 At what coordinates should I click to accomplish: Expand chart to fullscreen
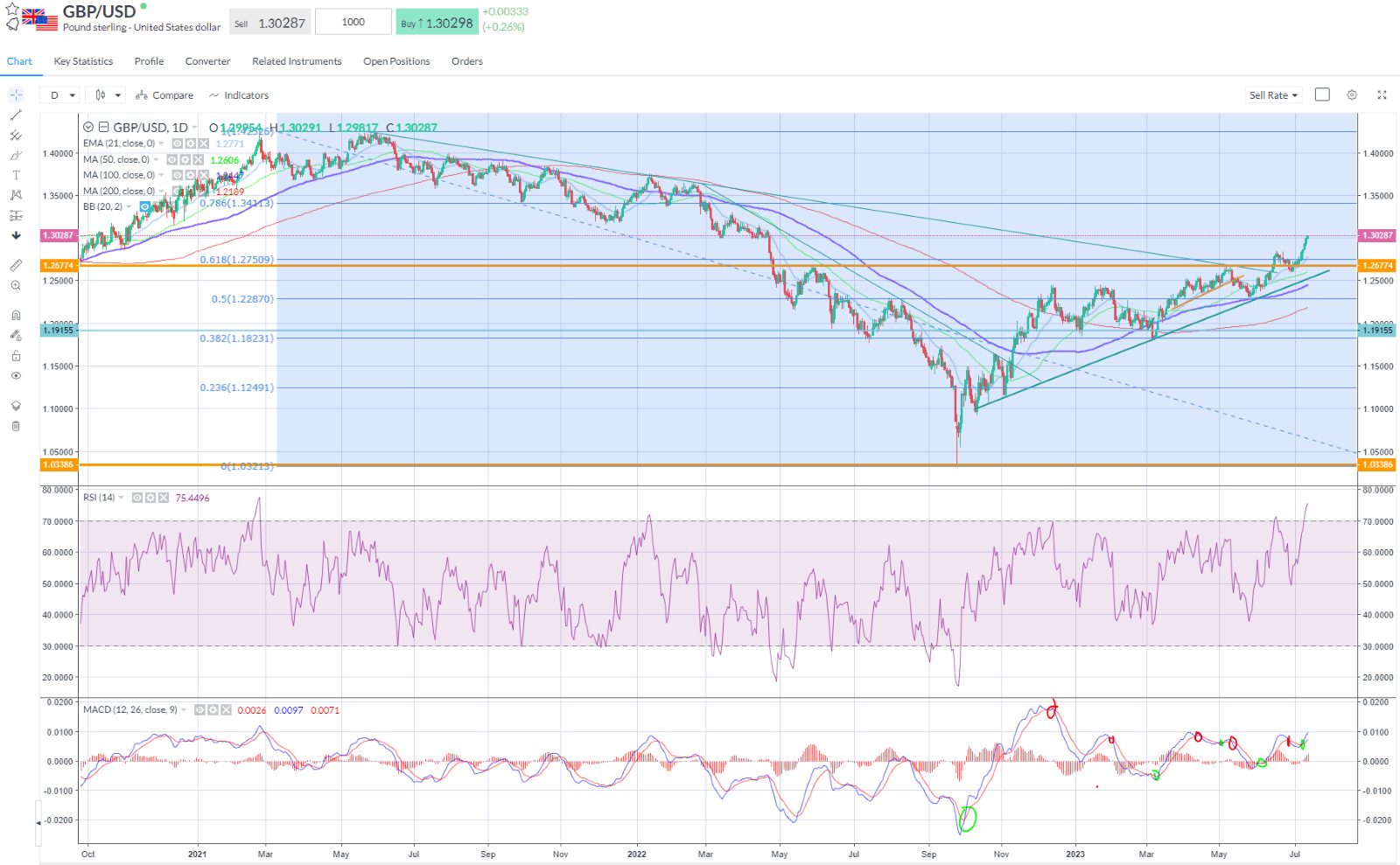(1382, 94)
